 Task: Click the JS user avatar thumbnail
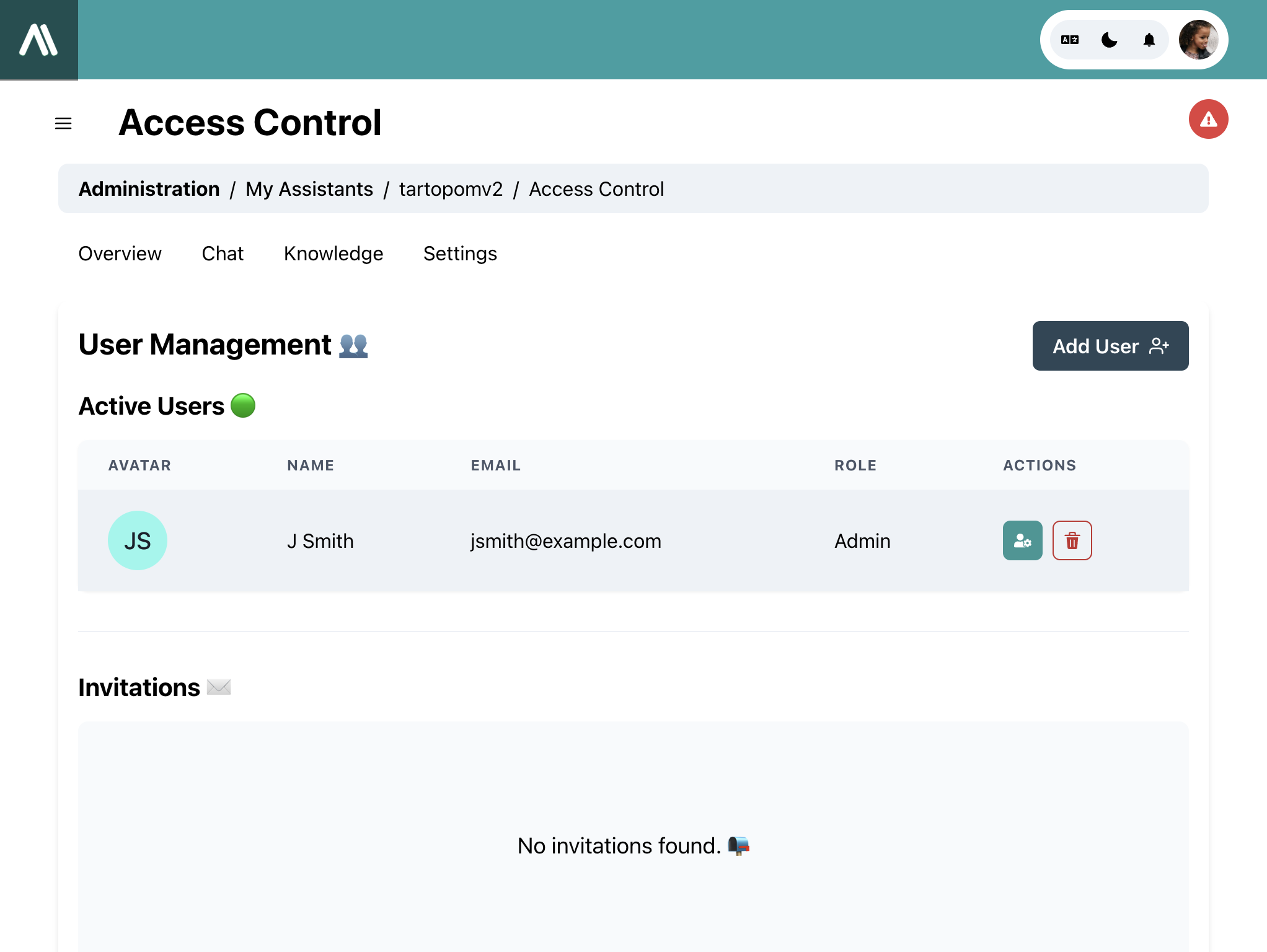pyautogui.click(x=137, y=540)
